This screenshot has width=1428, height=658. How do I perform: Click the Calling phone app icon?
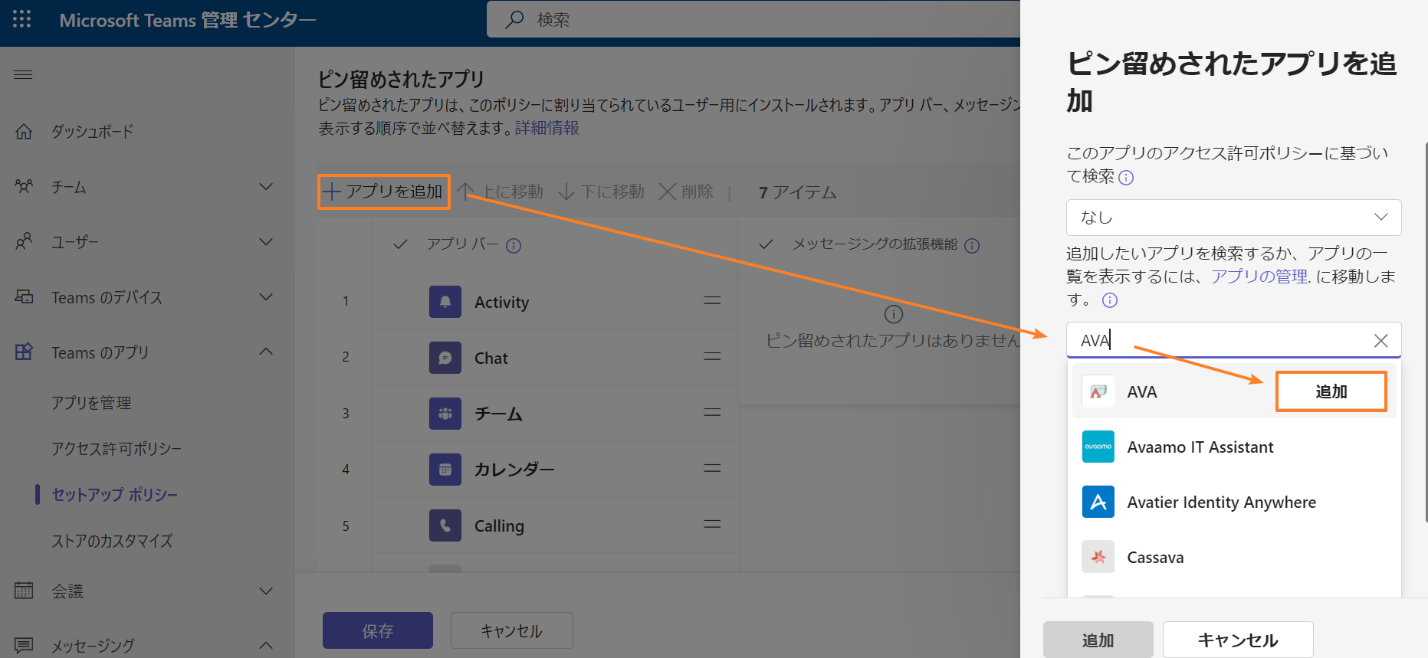445,525
